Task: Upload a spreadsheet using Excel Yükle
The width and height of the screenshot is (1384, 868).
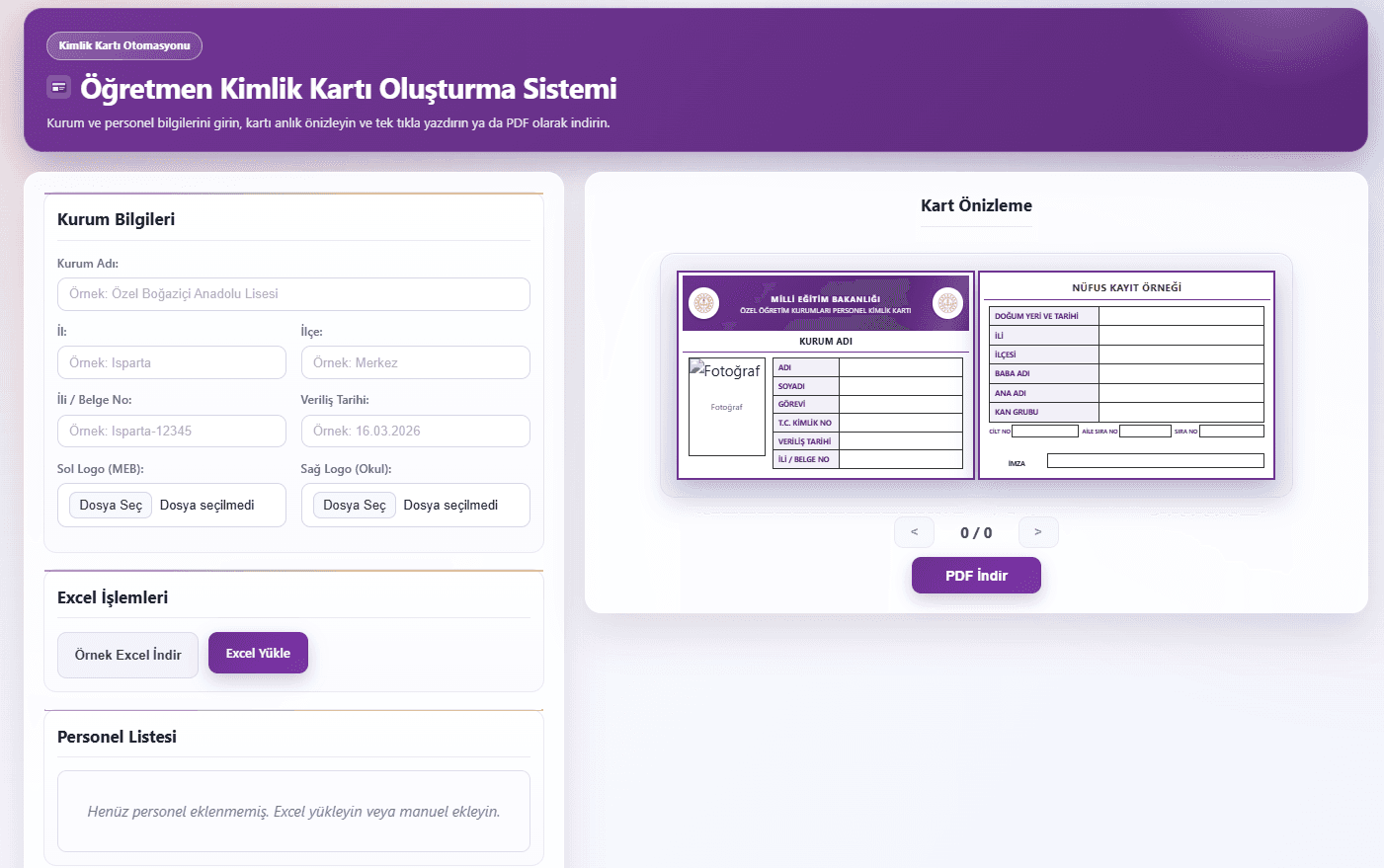Action: tap(258, 653)
